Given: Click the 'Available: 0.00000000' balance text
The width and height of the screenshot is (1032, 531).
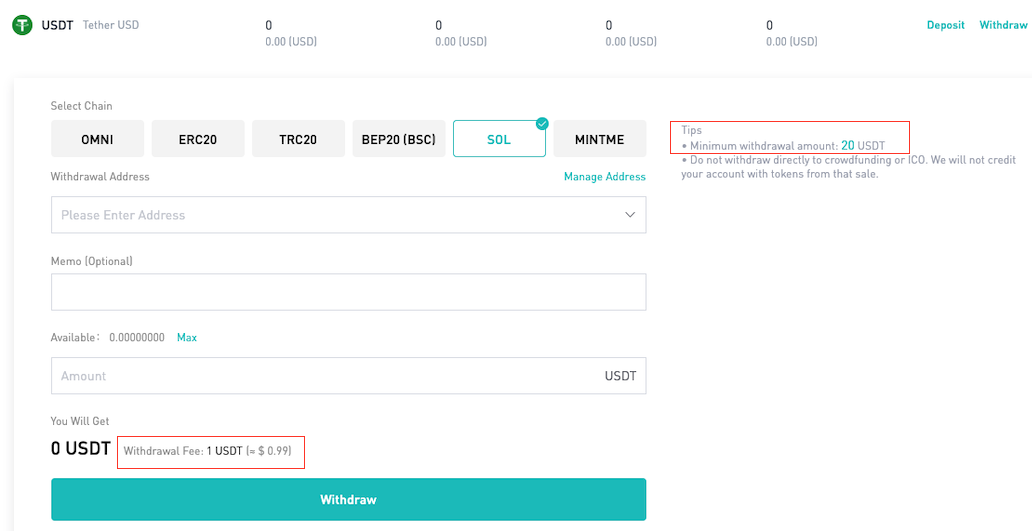Looking at the screenshot, I should [x=107, y=338].
